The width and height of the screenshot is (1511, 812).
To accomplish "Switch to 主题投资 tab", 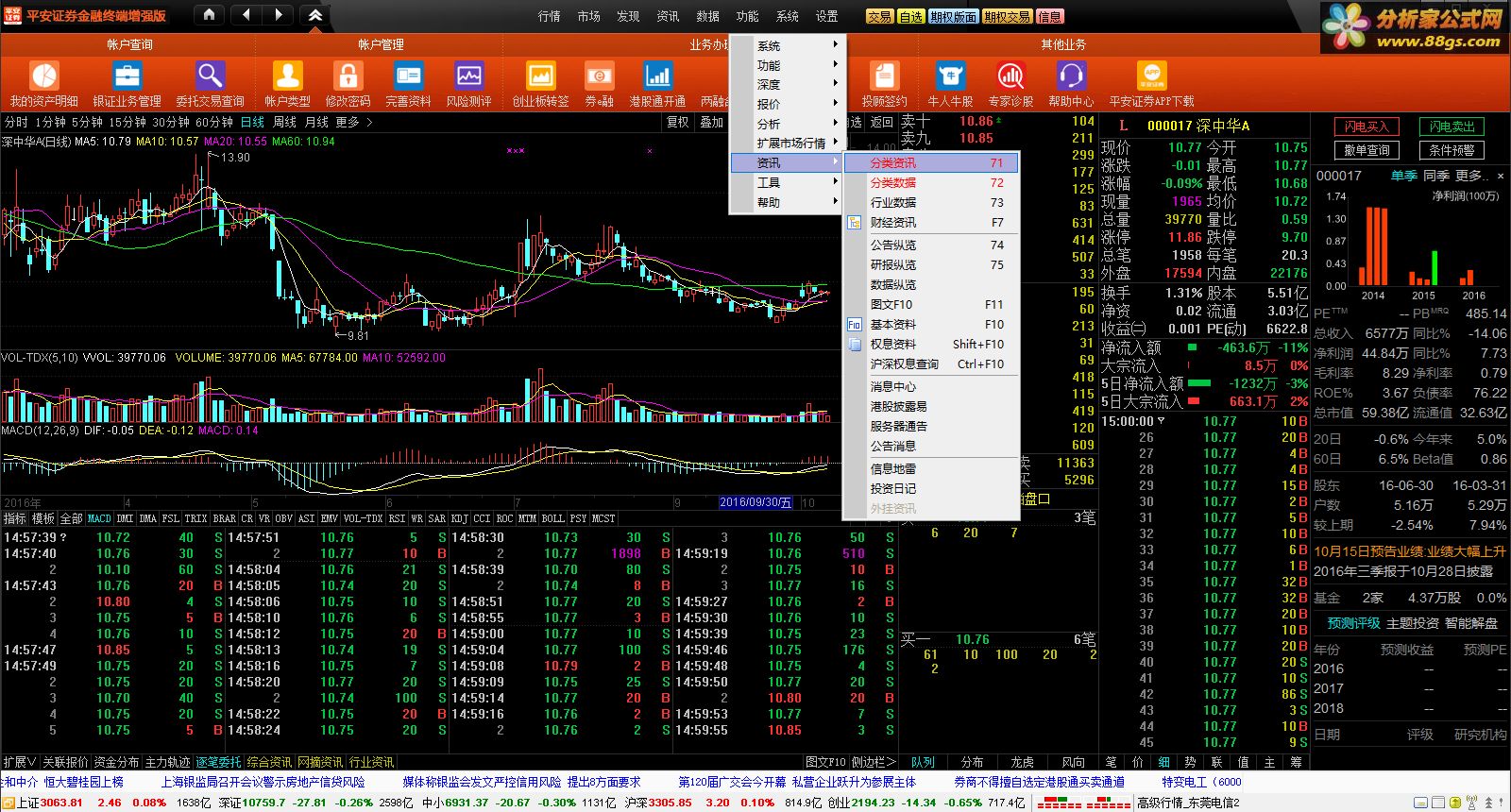I will (1413, 623).
